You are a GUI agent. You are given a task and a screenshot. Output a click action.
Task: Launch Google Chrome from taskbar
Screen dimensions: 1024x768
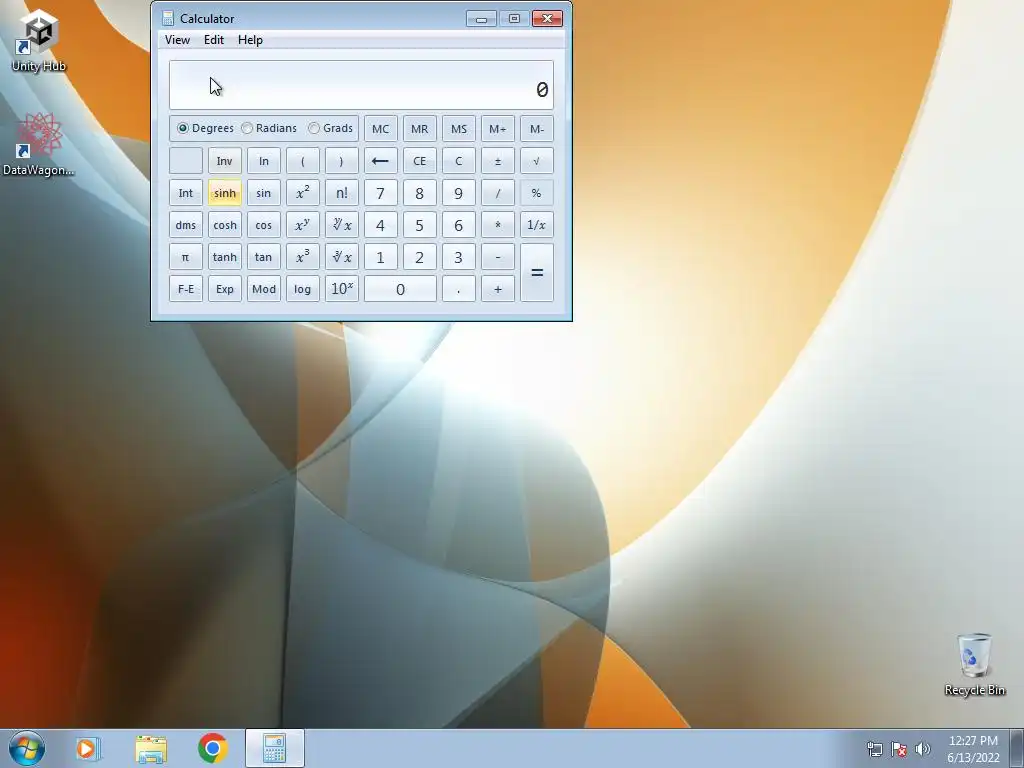pyautogui.click(x=213, y=748)
